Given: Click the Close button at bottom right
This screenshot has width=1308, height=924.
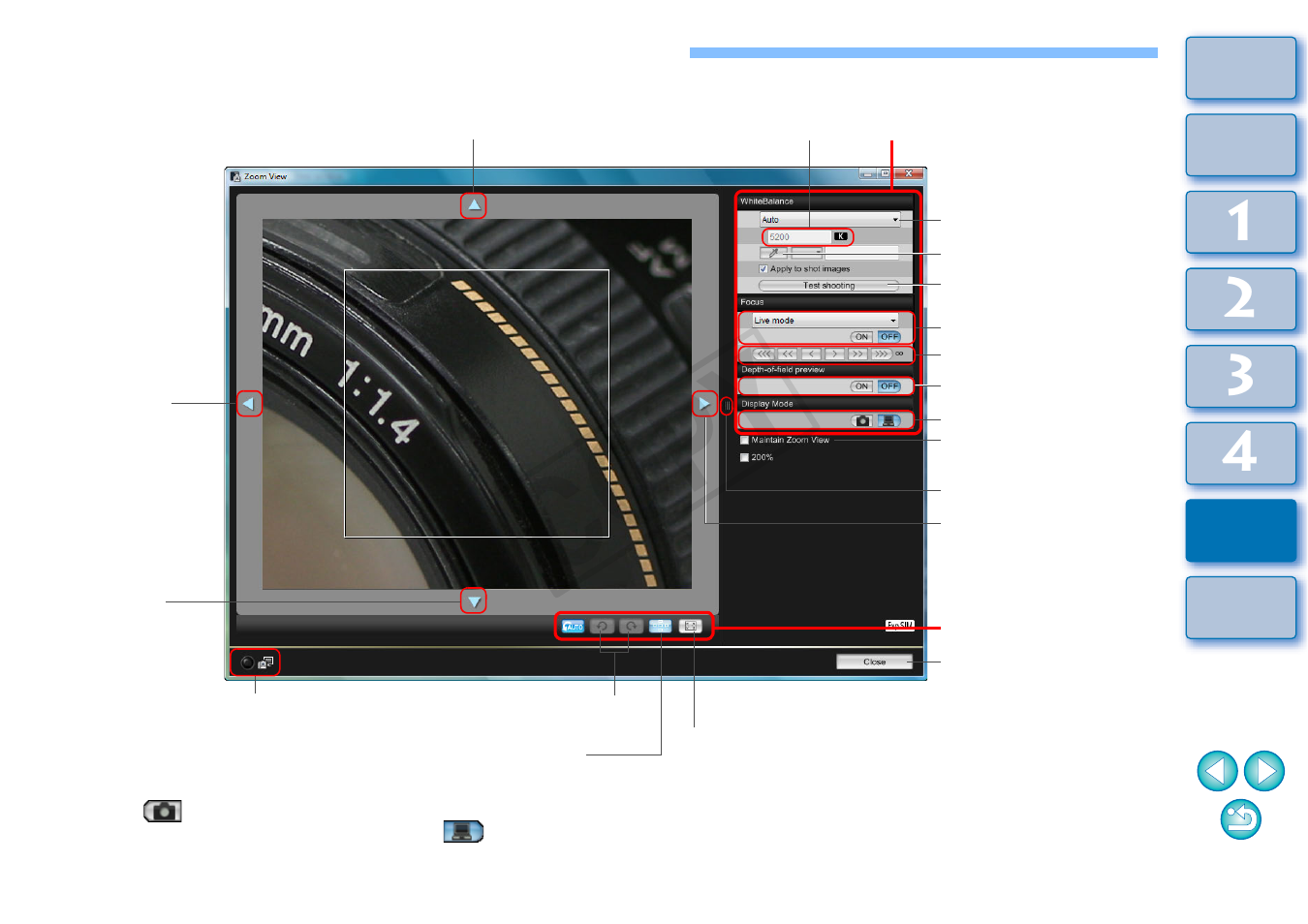Looking at the screenshot, I should (x=874, y=662).
